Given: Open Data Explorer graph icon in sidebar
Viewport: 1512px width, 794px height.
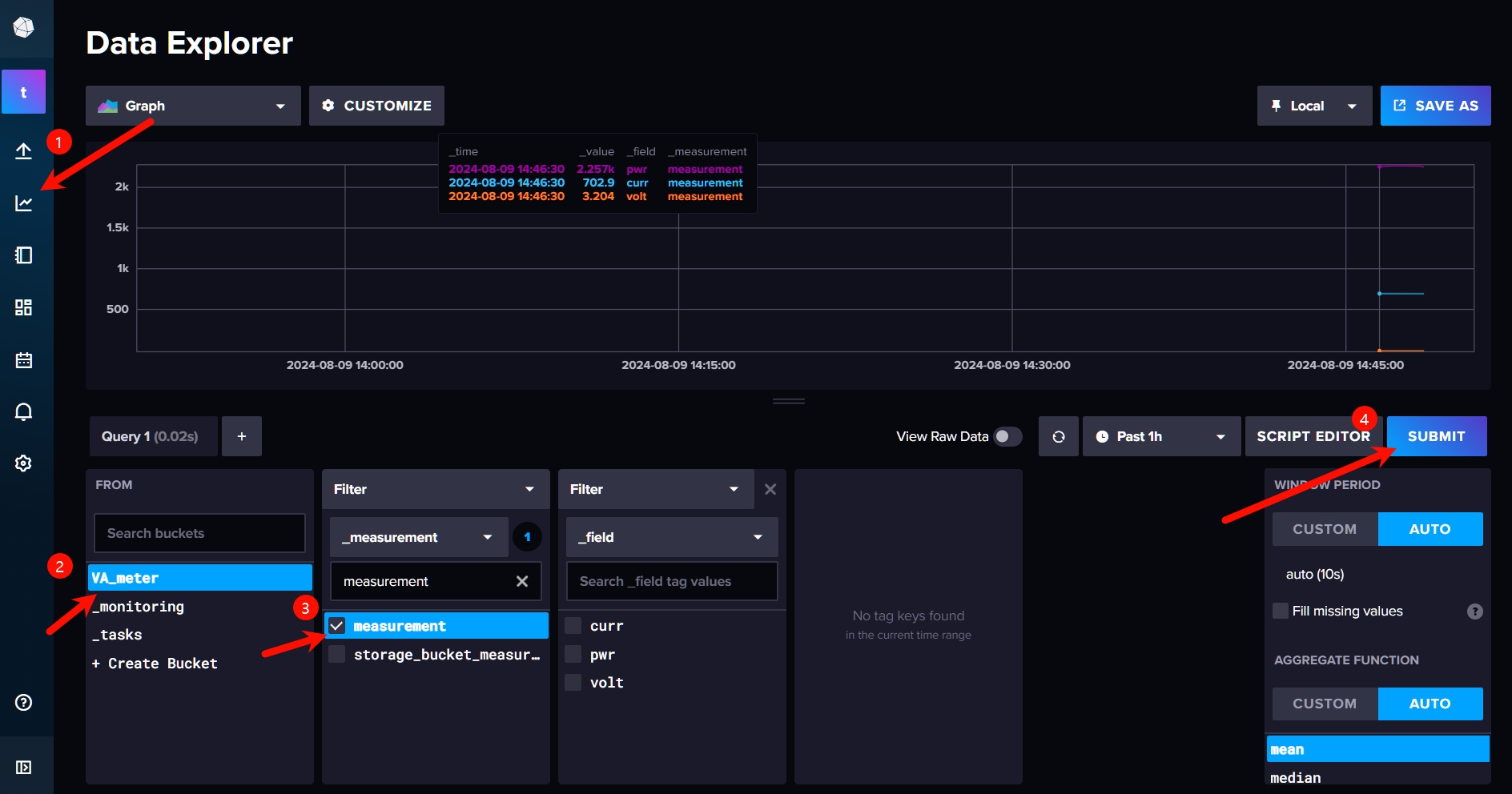Looking at the screenshot, I should tap(23, 203).
